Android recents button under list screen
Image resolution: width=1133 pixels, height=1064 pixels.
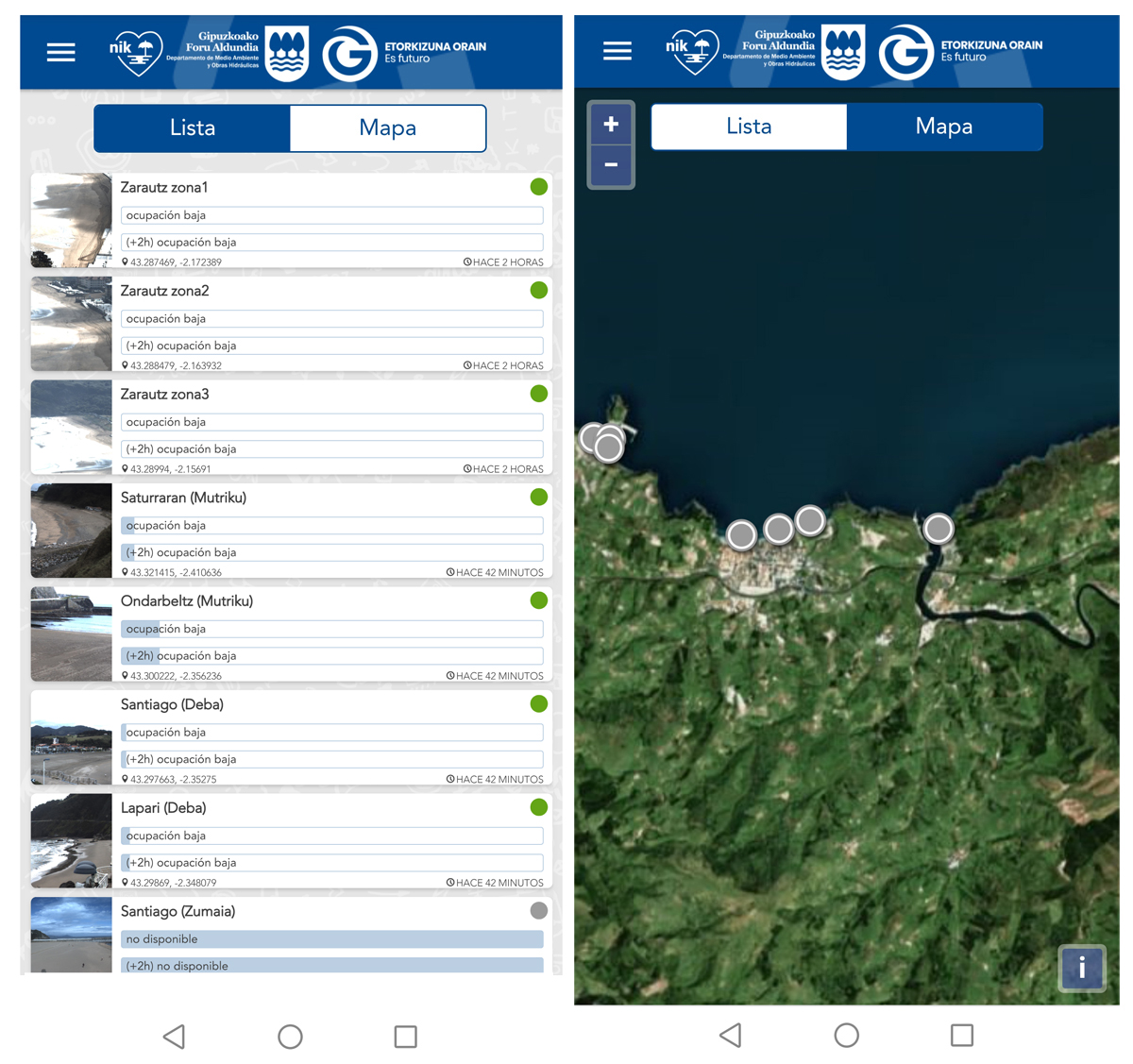(x=406, y=1037)
